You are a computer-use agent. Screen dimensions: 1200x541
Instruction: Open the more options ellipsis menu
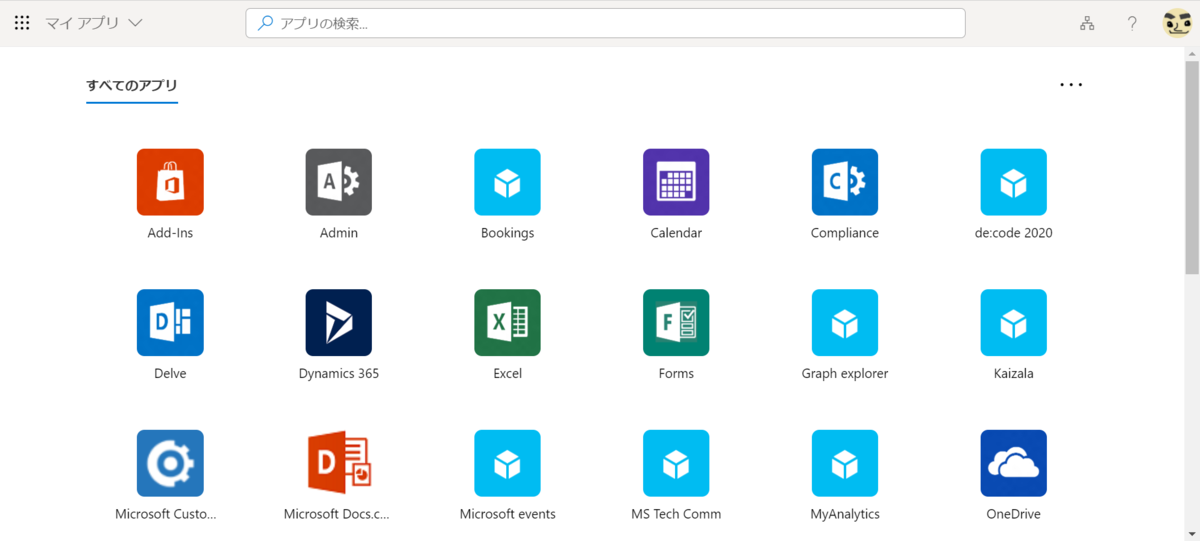click(x=1071, y=85)
